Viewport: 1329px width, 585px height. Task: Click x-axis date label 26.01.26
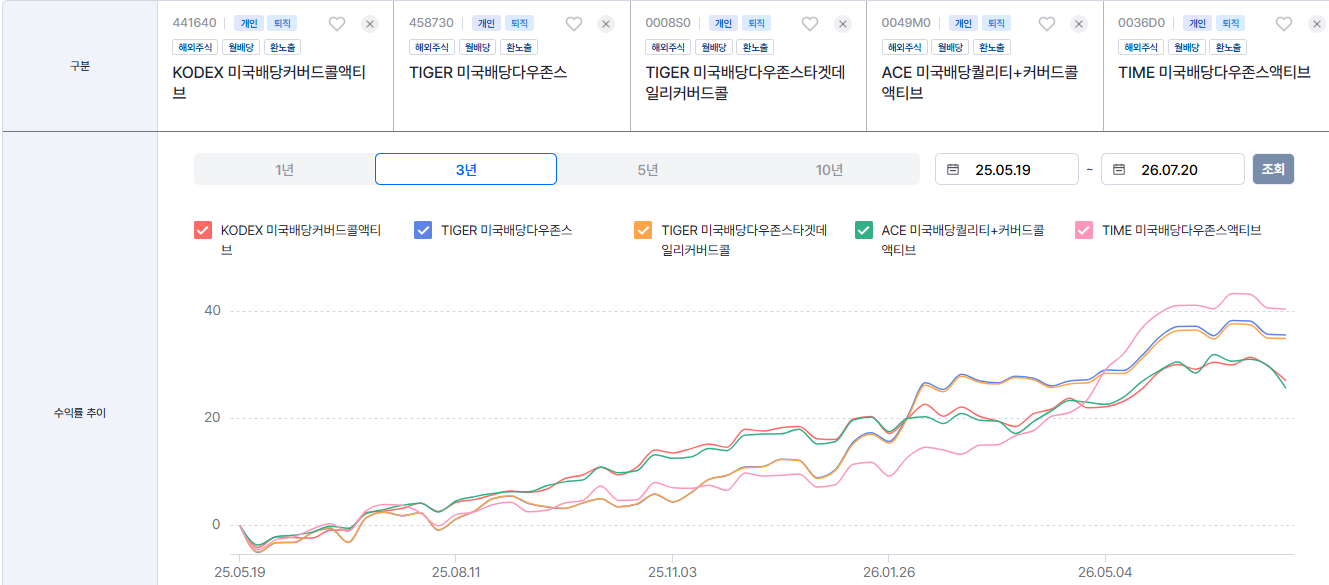[x=888, y=574]
